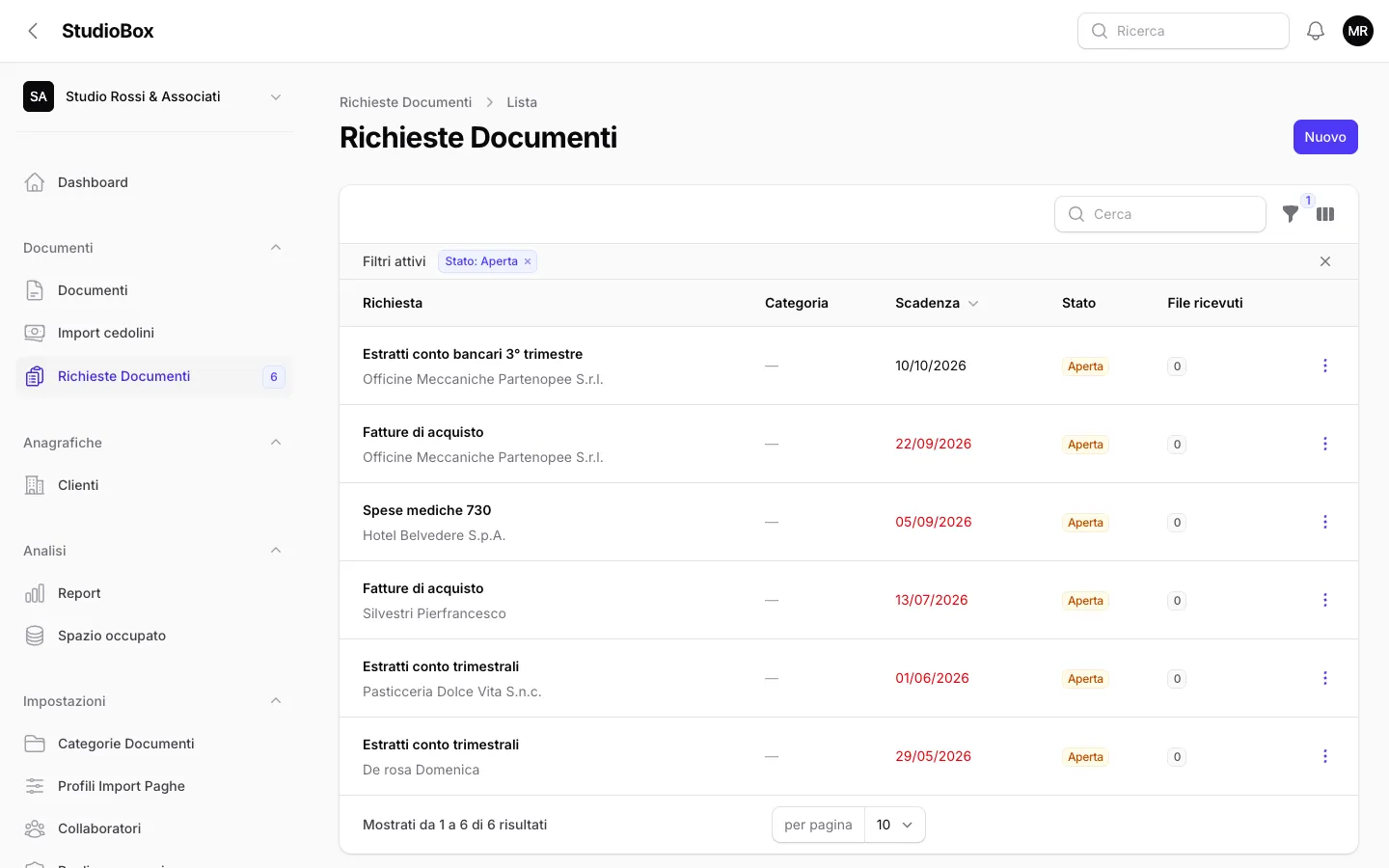Select Richieste Documenti in sidebar
This screenshot has height=868, width=1389.
point(154,376)
